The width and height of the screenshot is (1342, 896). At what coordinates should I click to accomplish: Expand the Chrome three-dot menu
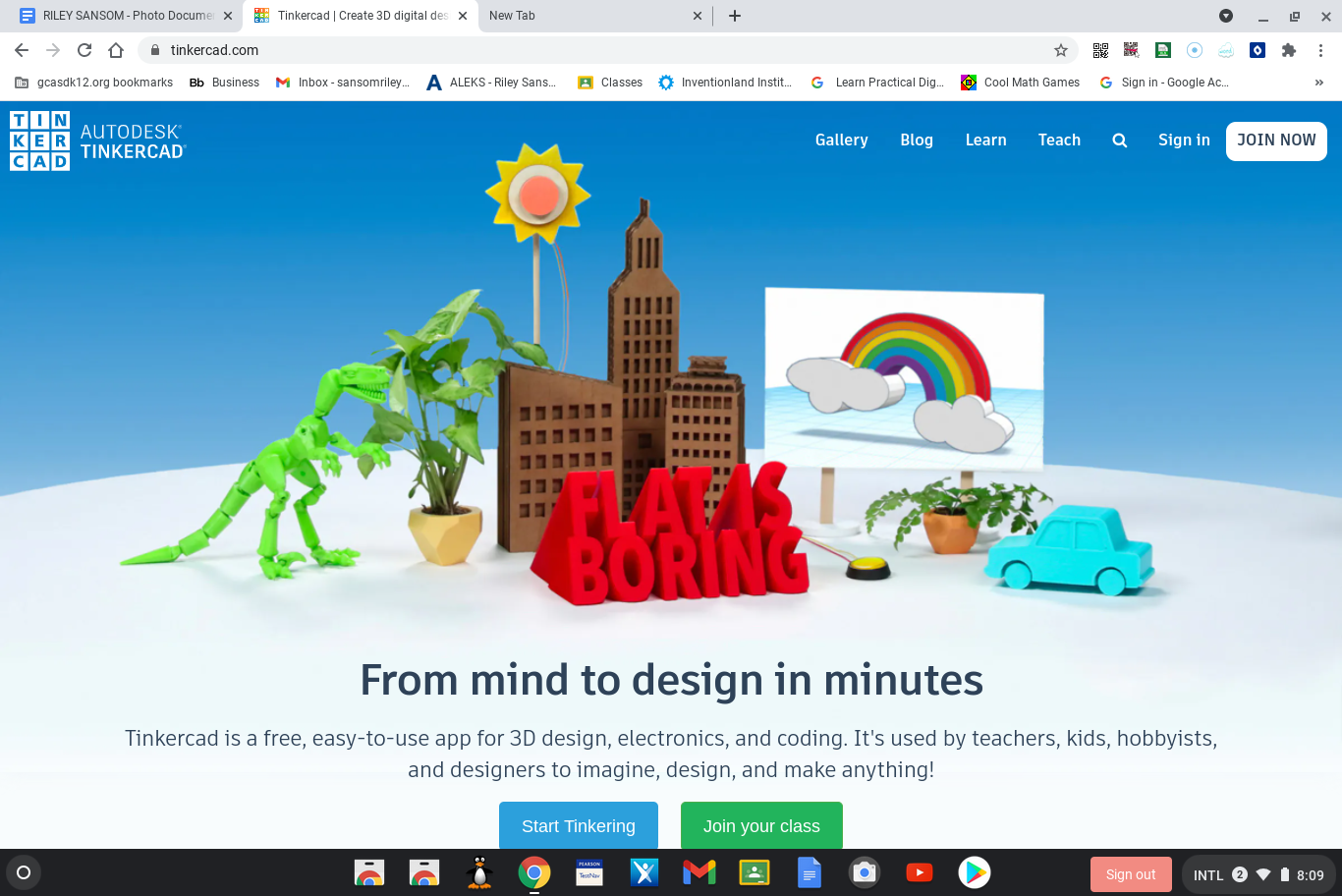tap(1319, 50)
